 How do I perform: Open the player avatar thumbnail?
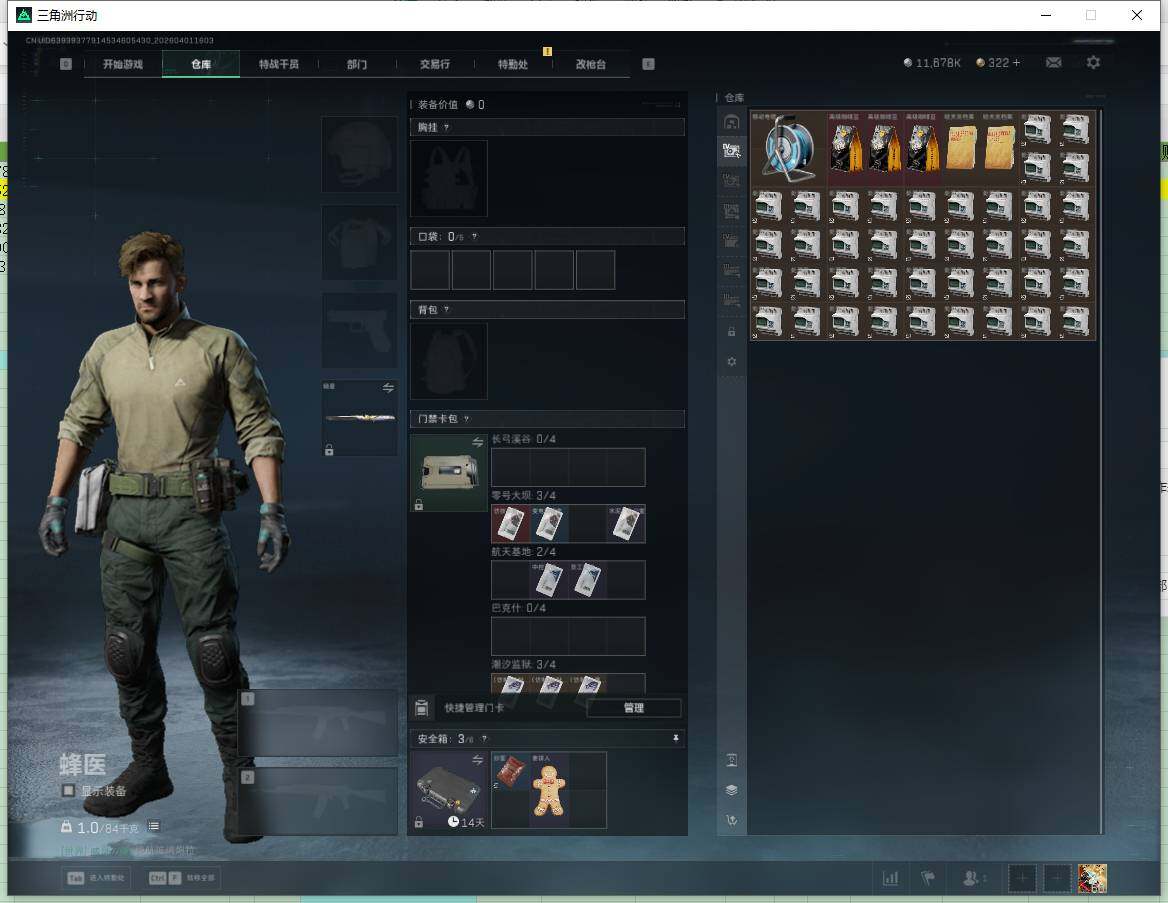1092,878
